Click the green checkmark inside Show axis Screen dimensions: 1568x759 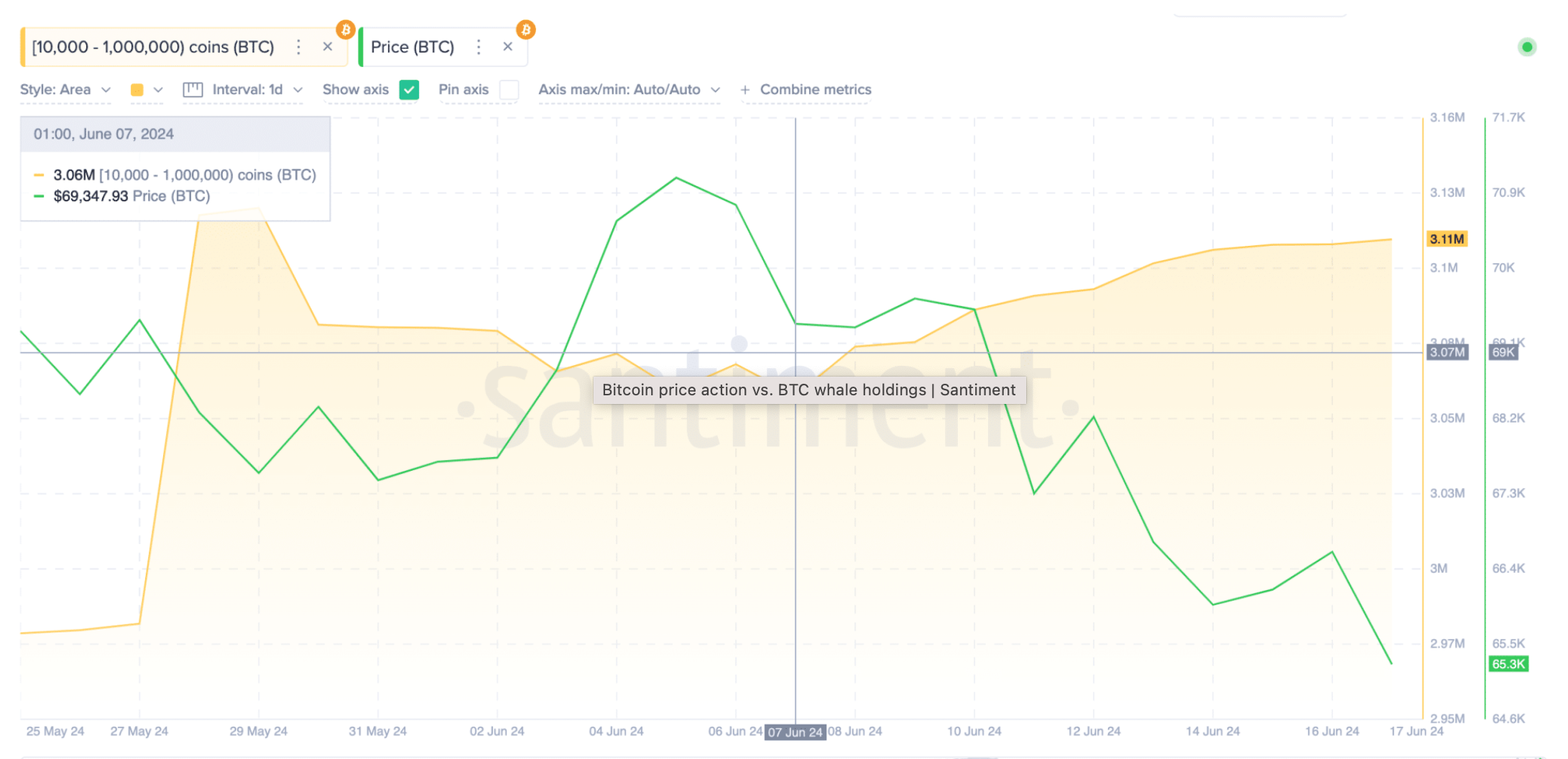pos(409,90)
